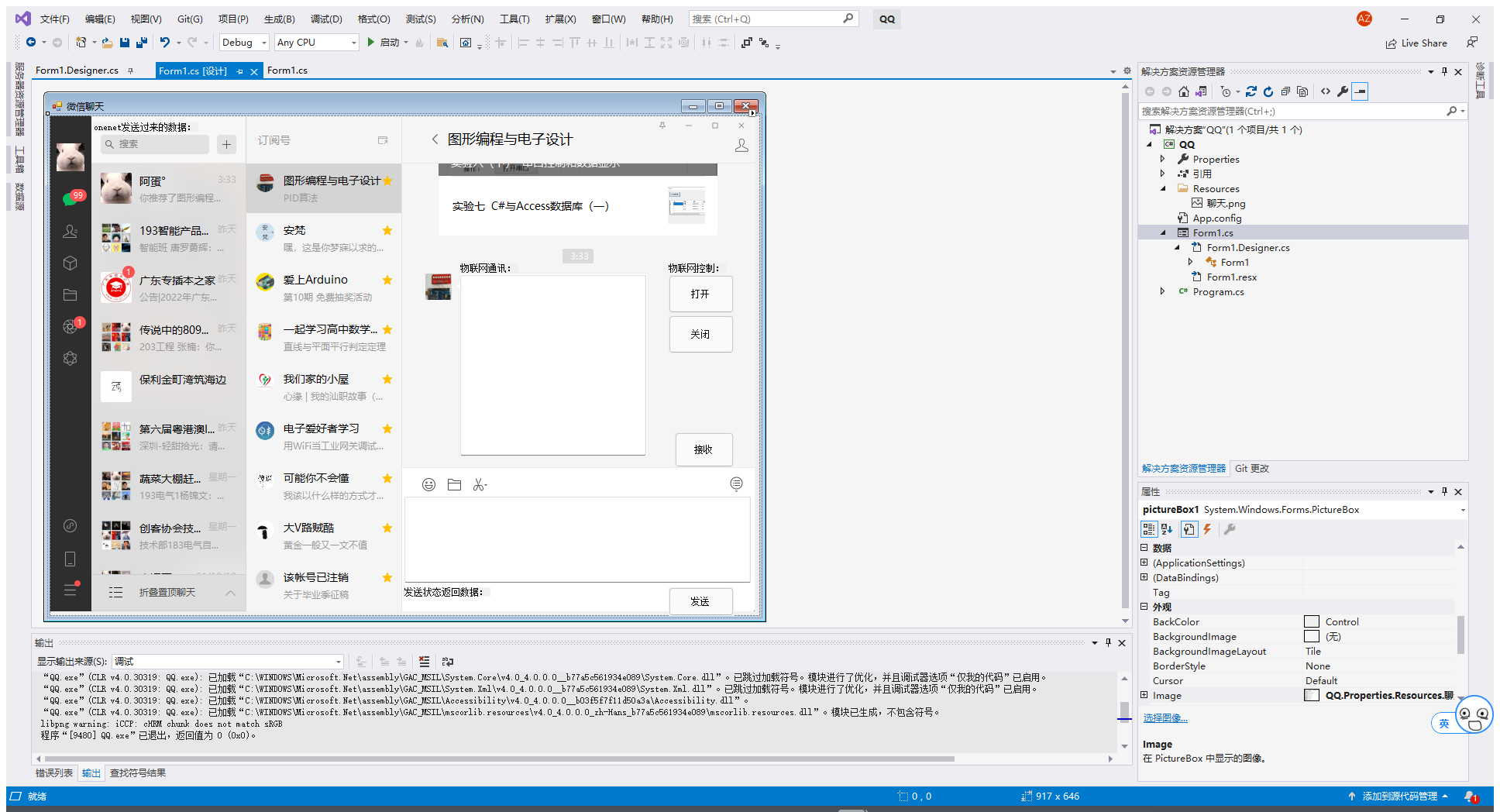Open the 工具(T) menu
Viewport: 1500px width, 812px height.
point(514,19)
